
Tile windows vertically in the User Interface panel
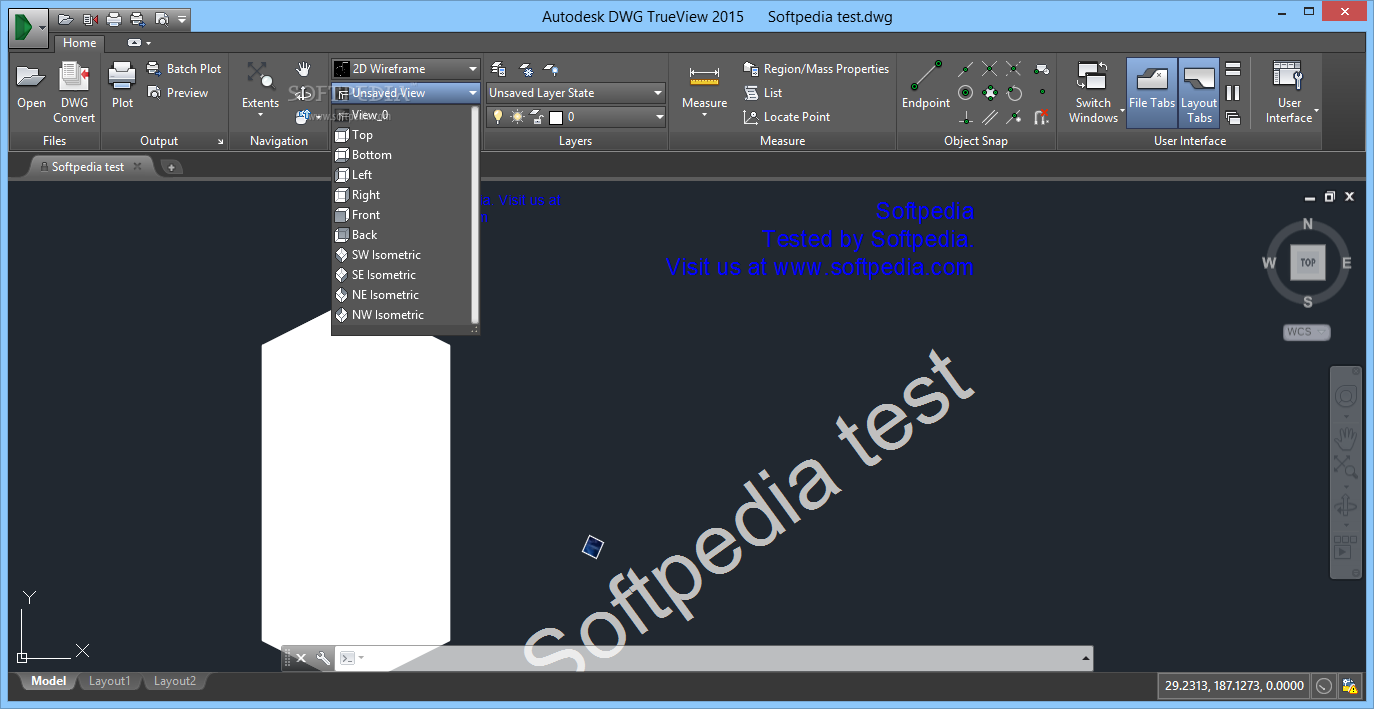(x=1233, y=93)
